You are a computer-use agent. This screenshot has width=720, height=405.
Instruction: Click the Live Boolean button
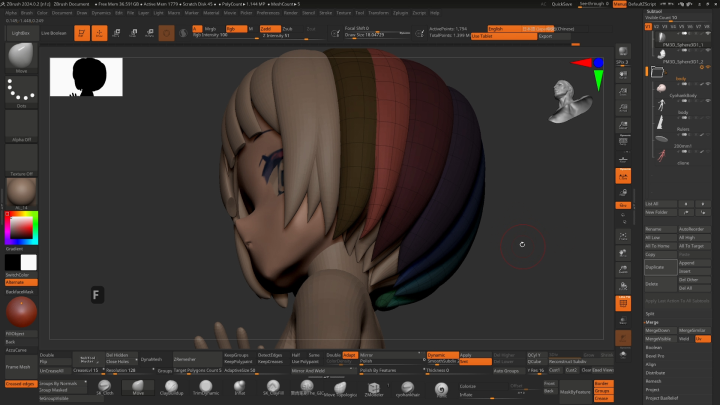[x=54, y=33]
